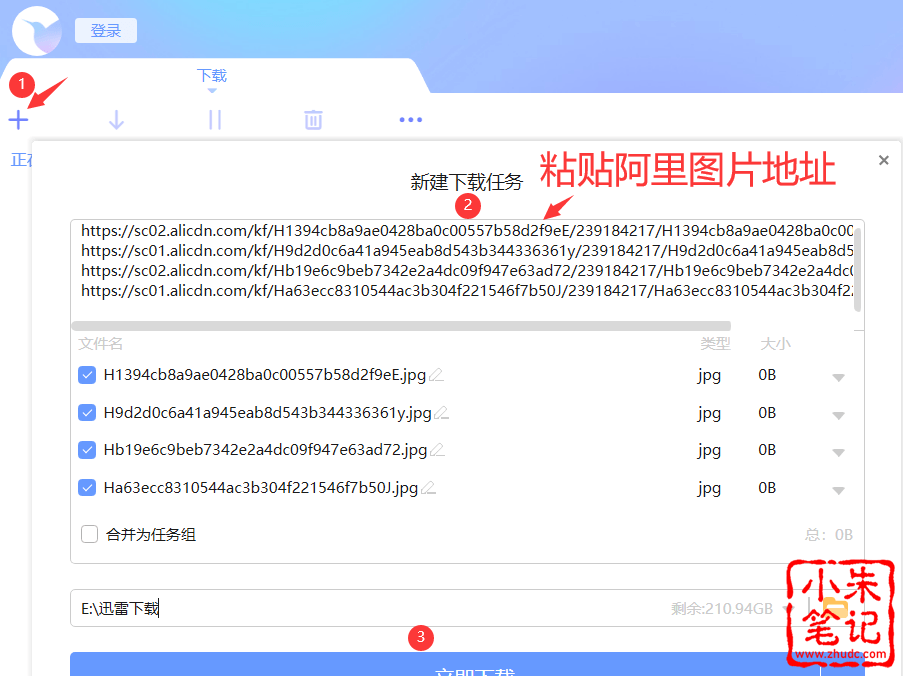Sort by the 文件名 column header

[x=101, y=344]
